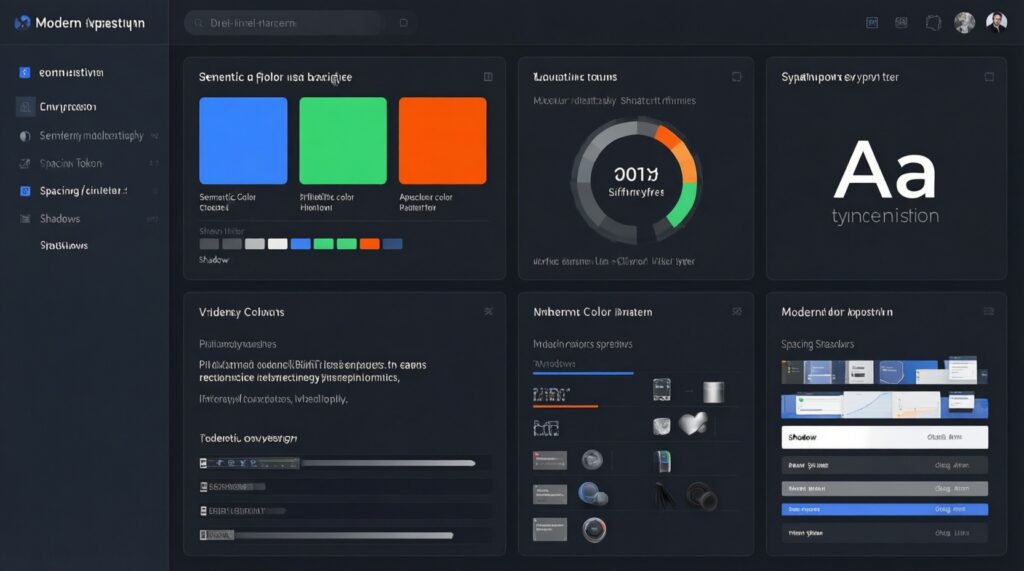Select the large blue color swatch
Screen dimensions: 1024x571
[243, 140]
